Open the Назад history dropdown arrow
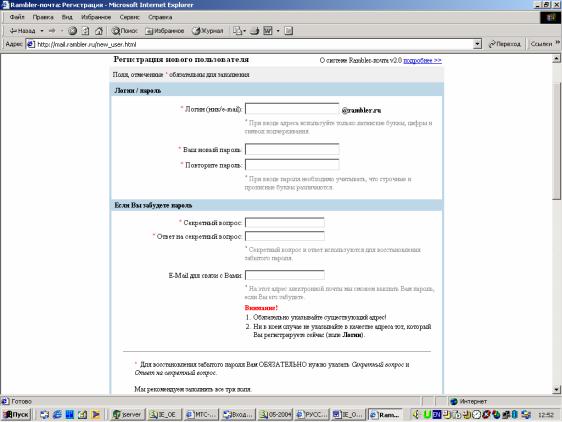Screen dimensions: 562x422 click(42, 31)
